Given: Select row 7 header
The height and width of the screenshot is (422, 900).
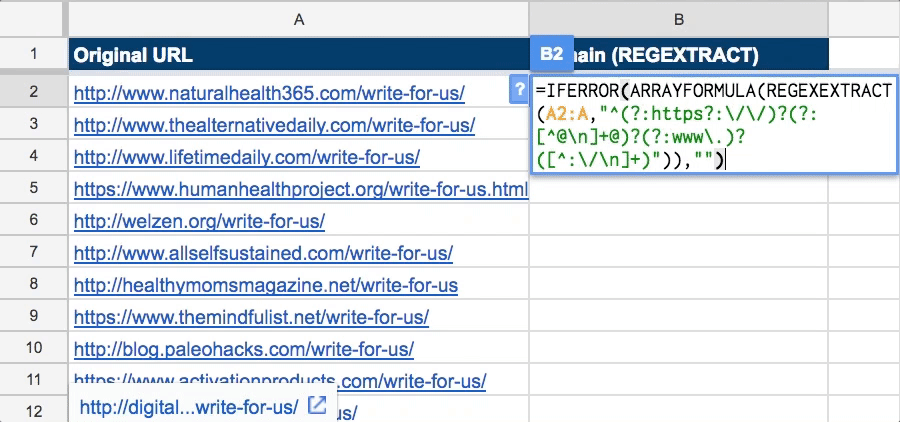Looking at the screenshot, I should [33, 253].
